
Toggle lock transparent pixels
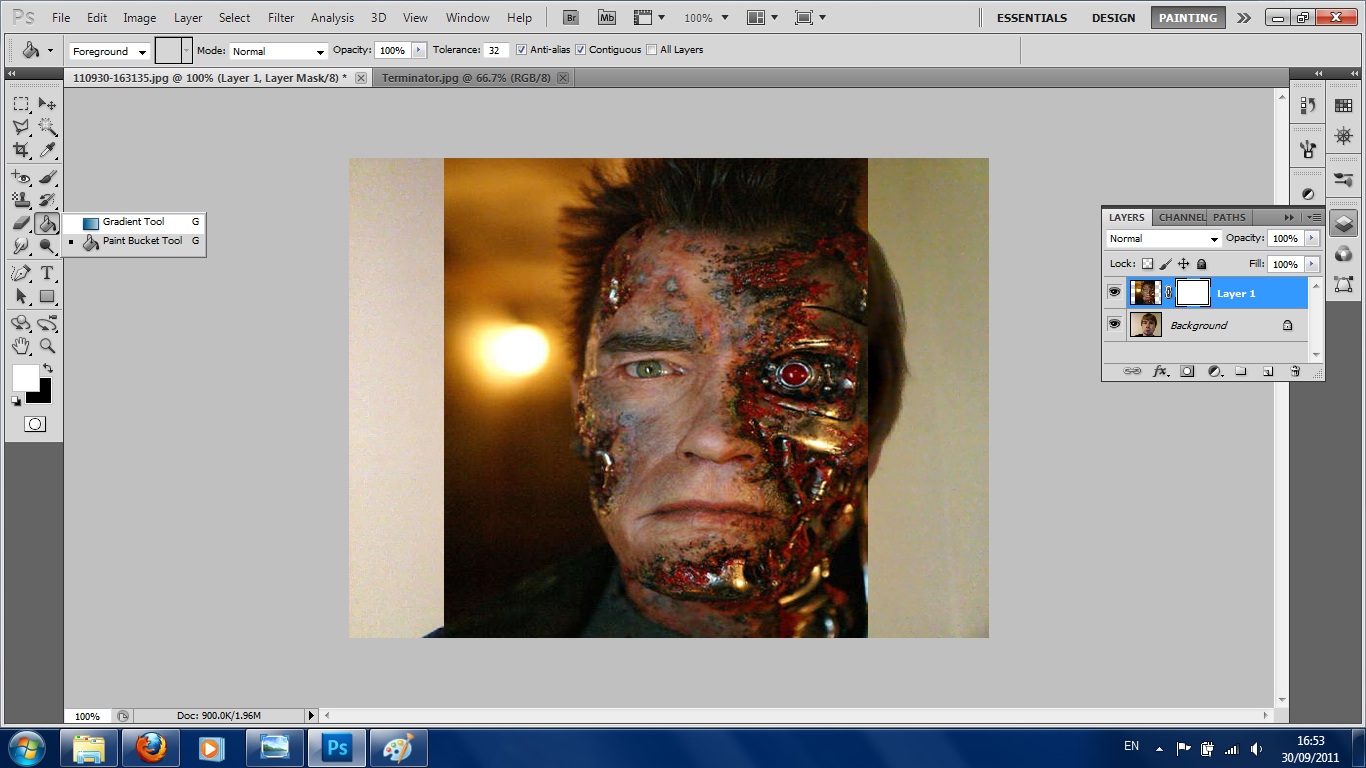pos(1147,264)
